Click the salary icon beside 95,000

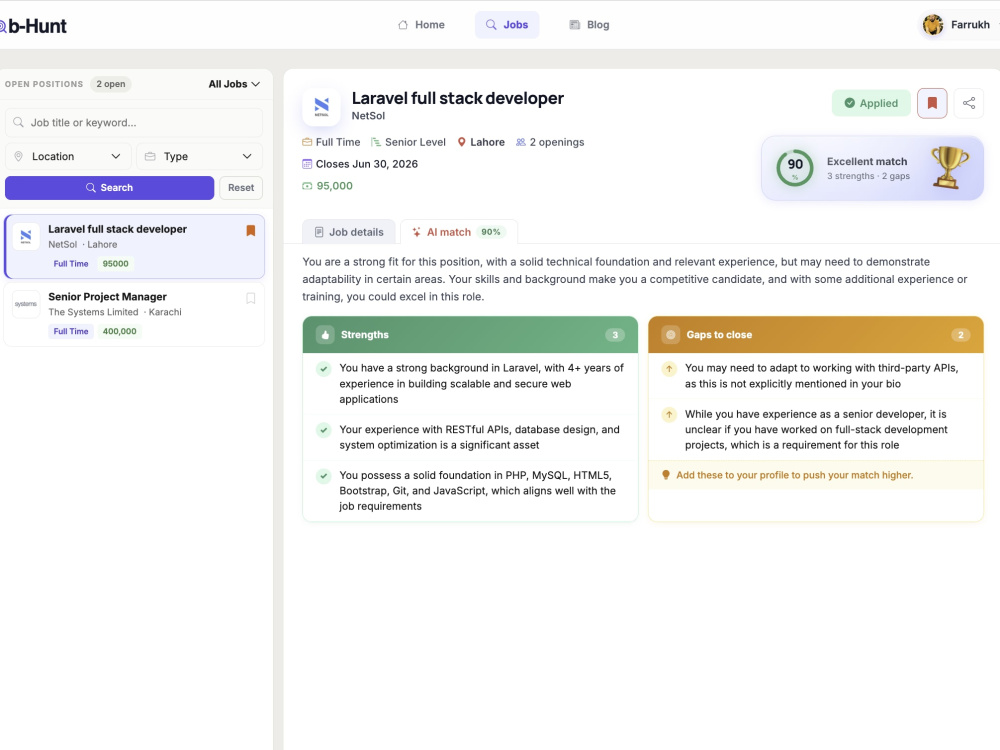tap(307, 186)
